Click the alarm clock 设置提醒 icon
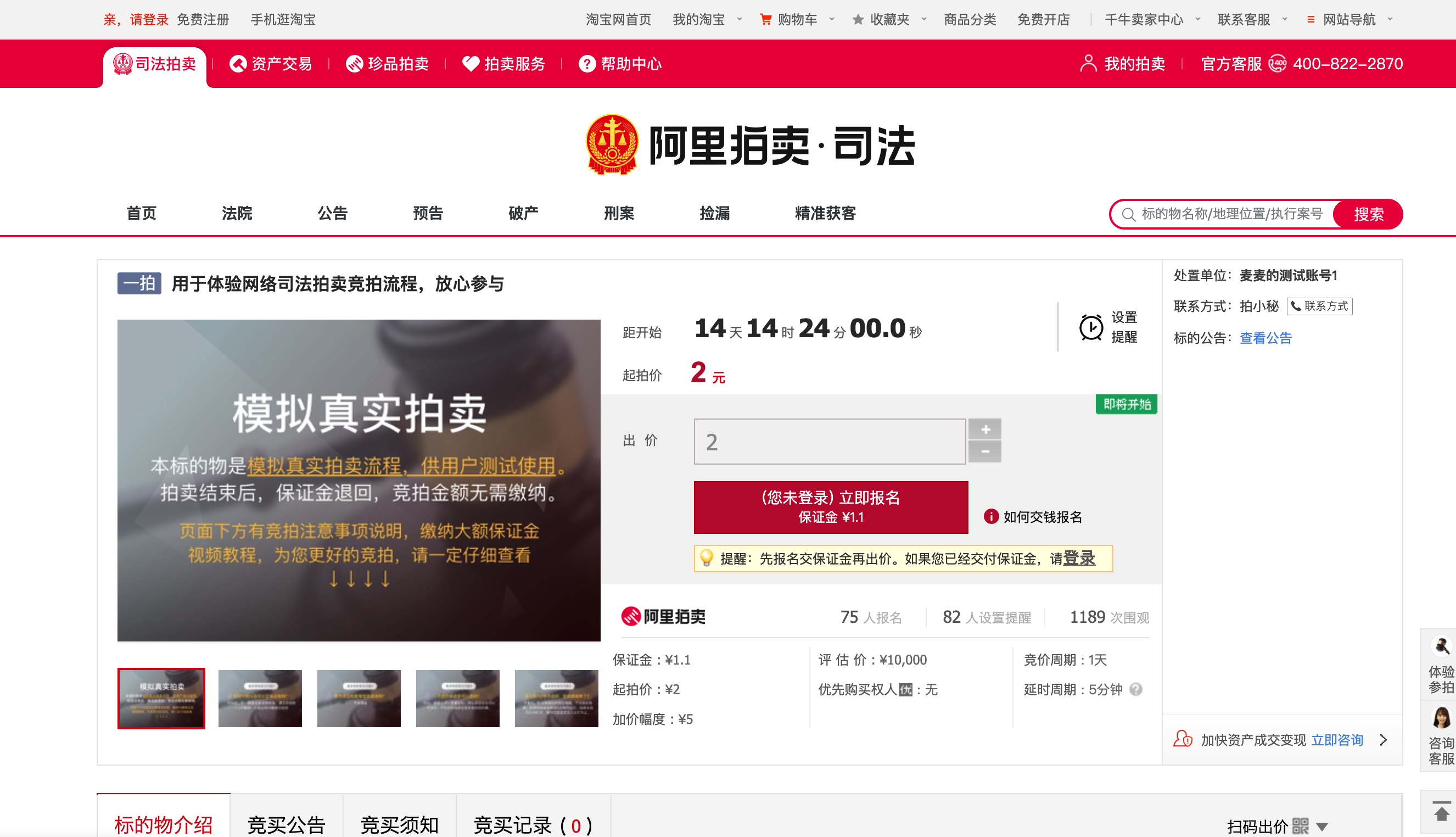This screenshot has width=1456, height=837. pos(1090,327)
